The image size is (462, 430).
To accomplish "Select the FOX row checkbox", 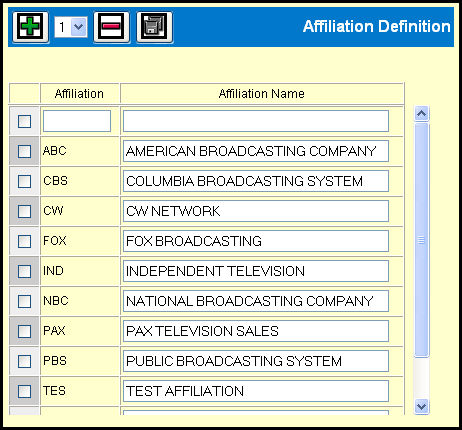I will (x=24, y=241).
